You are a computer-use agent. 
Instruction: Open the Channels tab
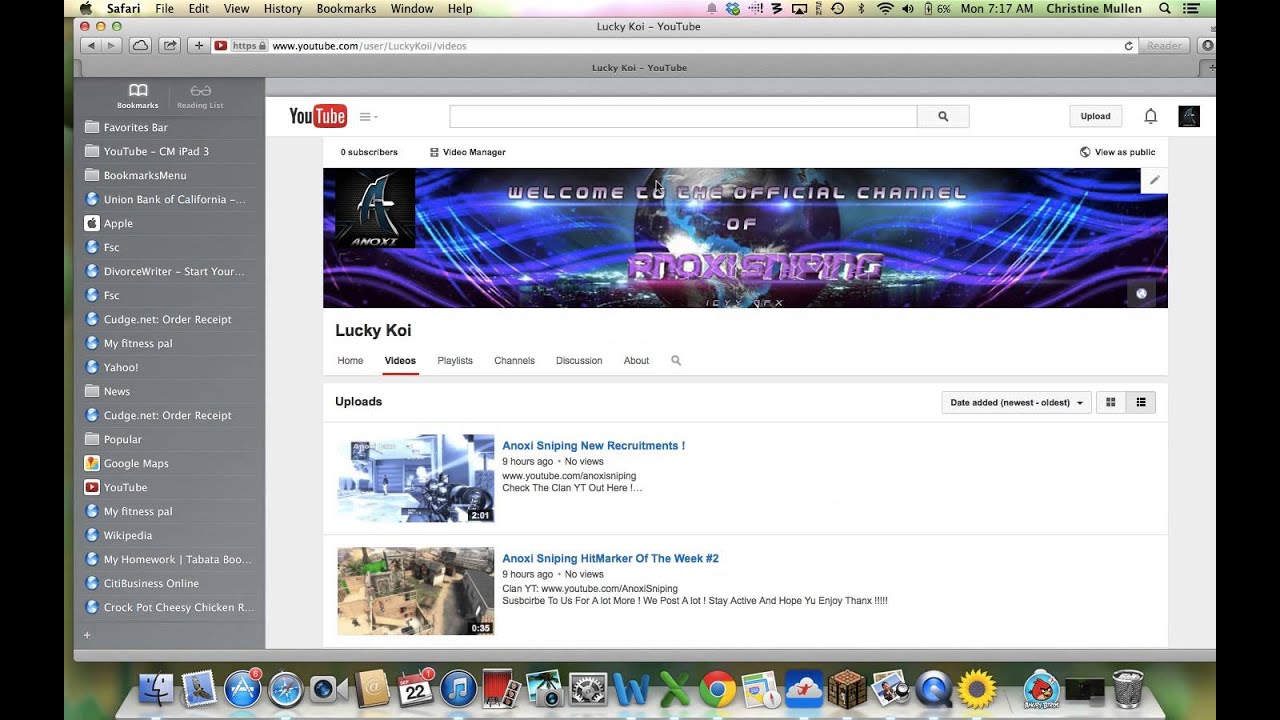pyautogui.click(x=514, y=360)
